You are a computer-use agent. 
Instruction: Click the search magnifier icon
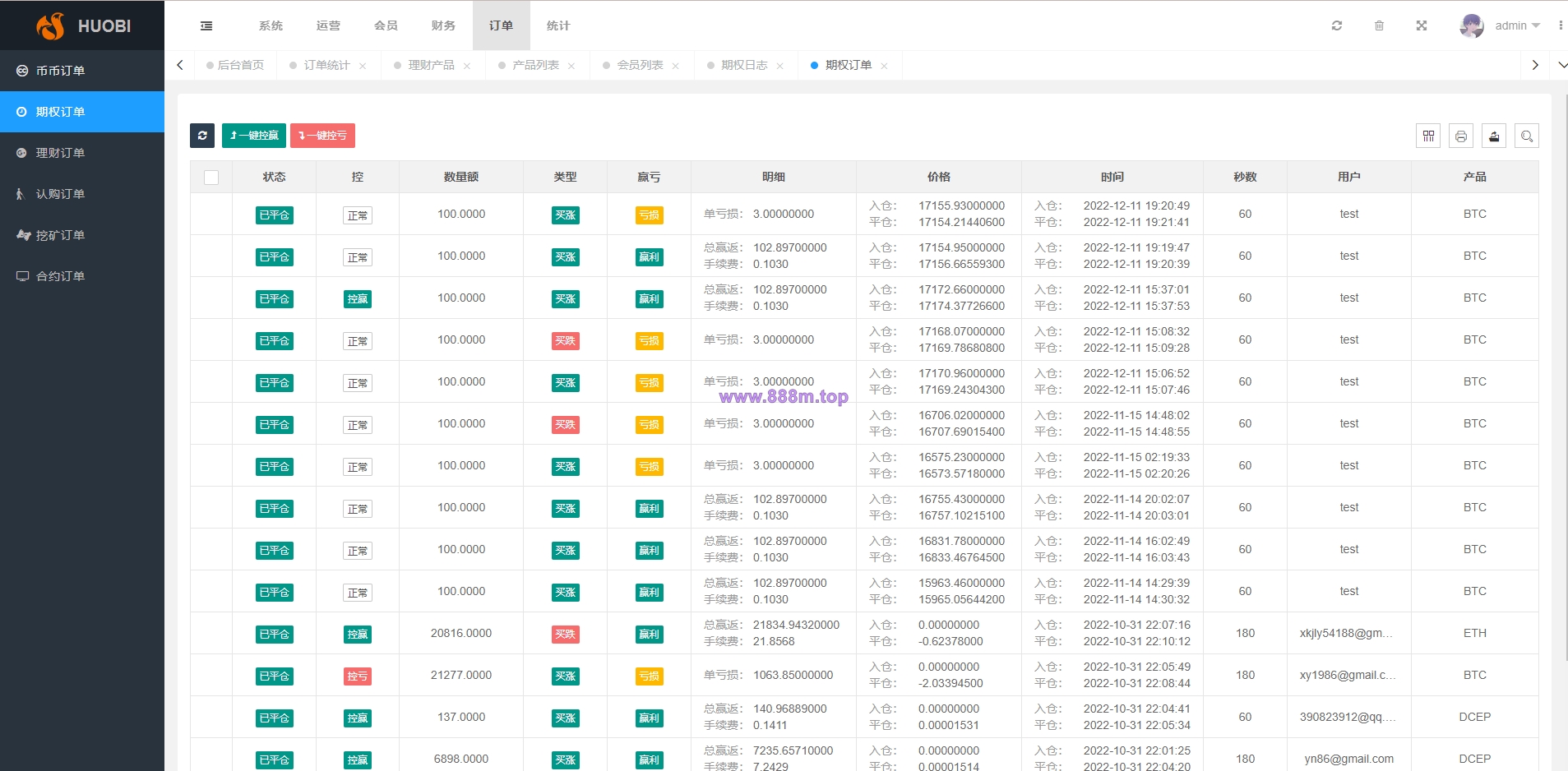click(x=1527, y=136)
